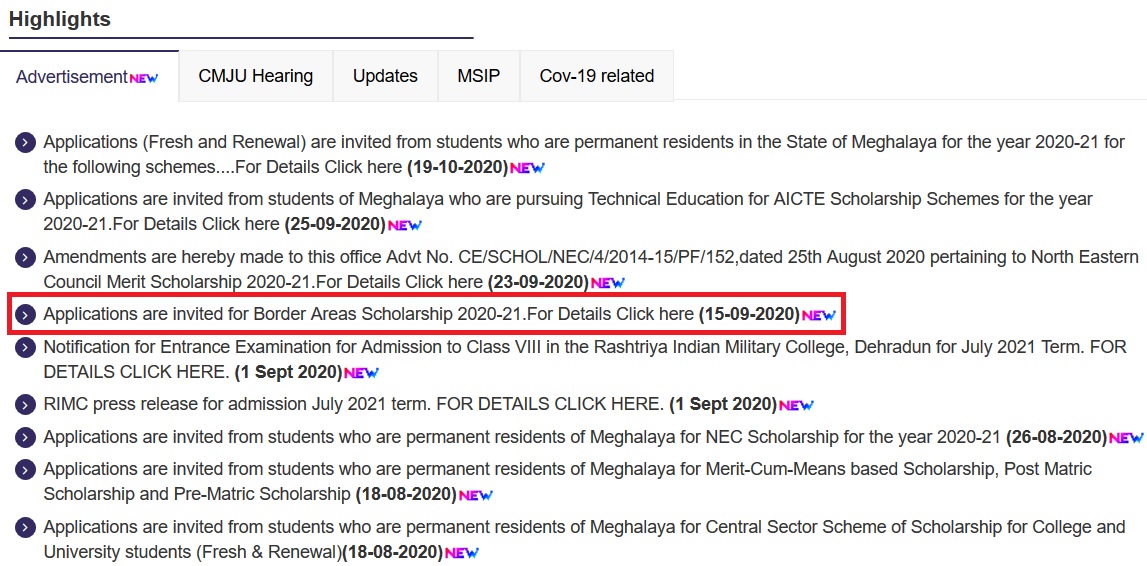
Task: Click arrow bullet beside North Eastern Council amendments
Action: [x=26, y=258]
